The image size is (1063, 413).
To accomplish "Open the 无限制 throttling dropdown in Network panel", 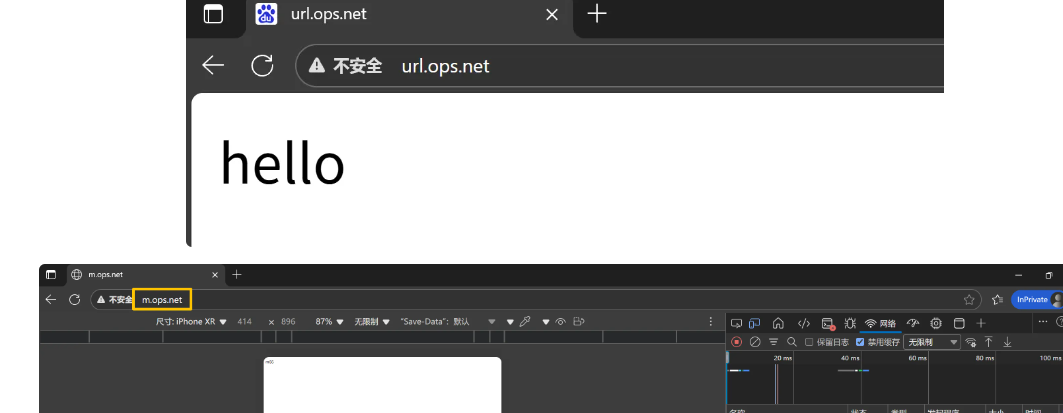I will coord(931,342).
